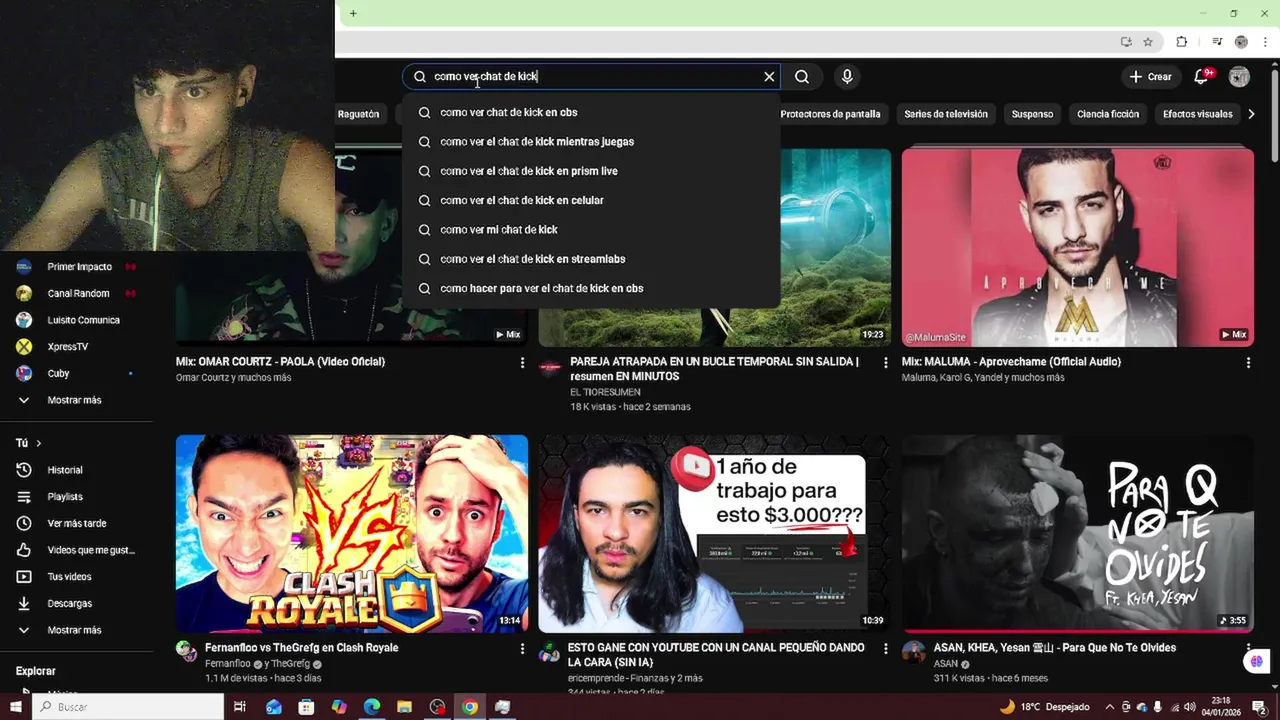
Task: Open a new browser tab with plus
Action: click(x=353, y=13)
